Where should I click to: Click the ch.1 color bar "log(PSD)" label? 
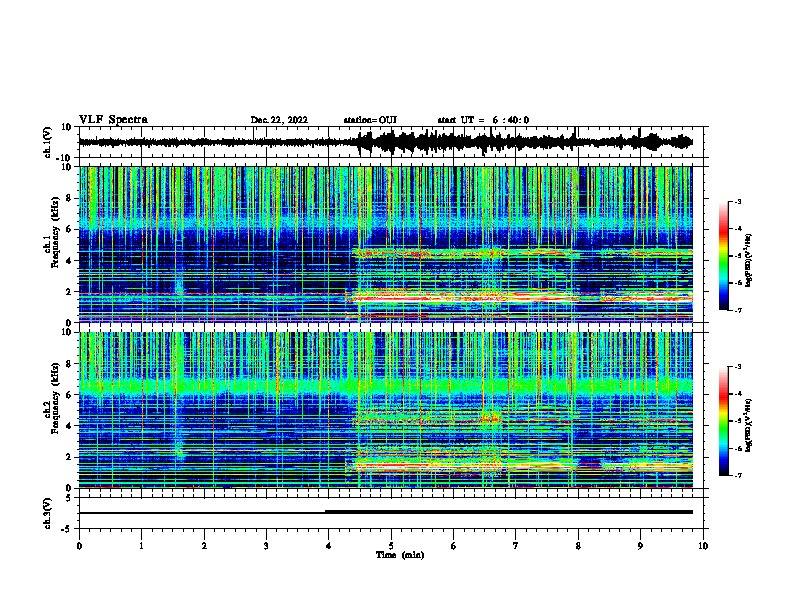tap(748, 260)
